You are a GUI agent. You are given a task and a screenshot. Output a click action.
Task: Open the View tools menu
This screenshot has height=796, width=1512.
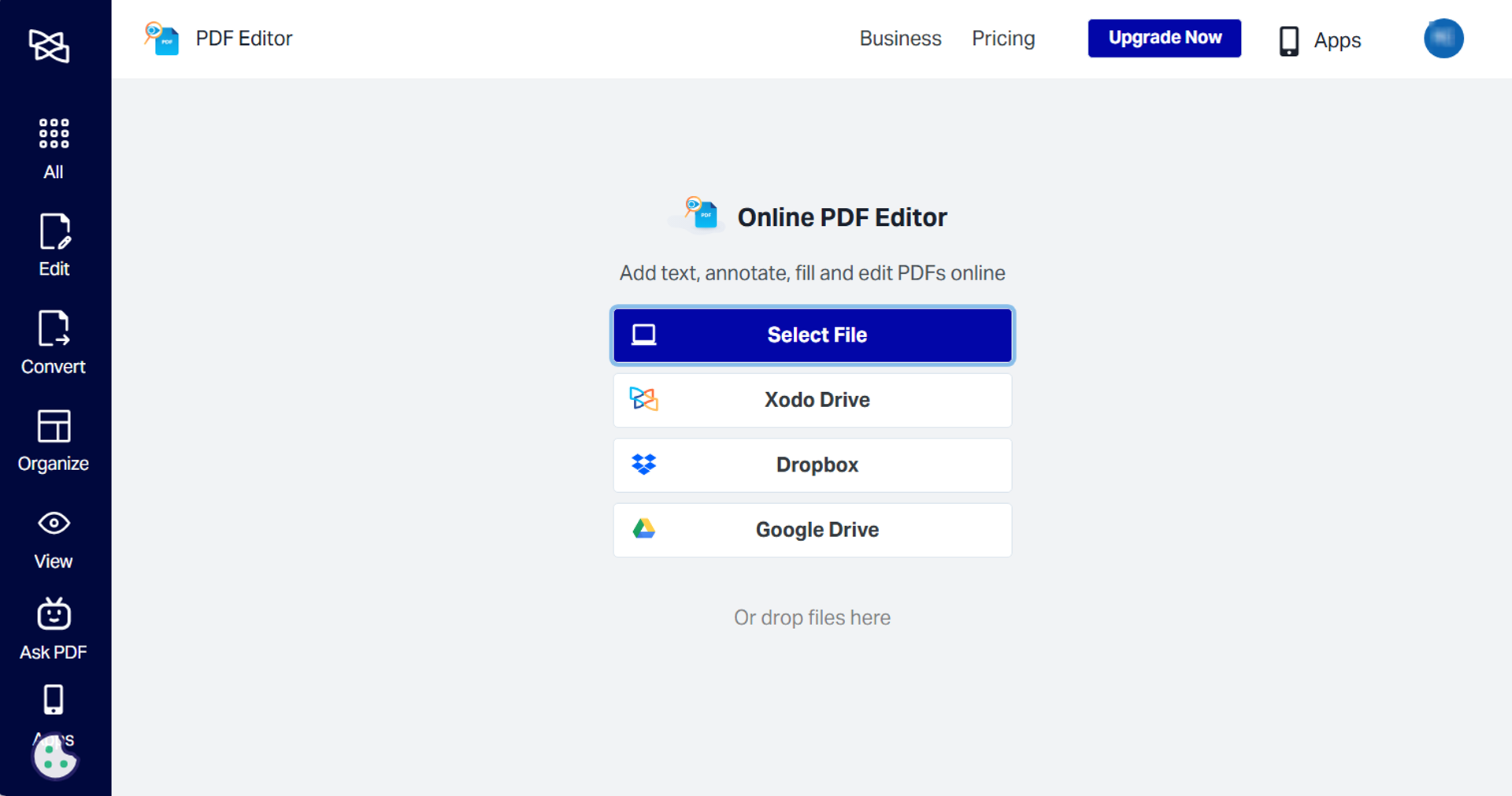[x=54, y=540]
